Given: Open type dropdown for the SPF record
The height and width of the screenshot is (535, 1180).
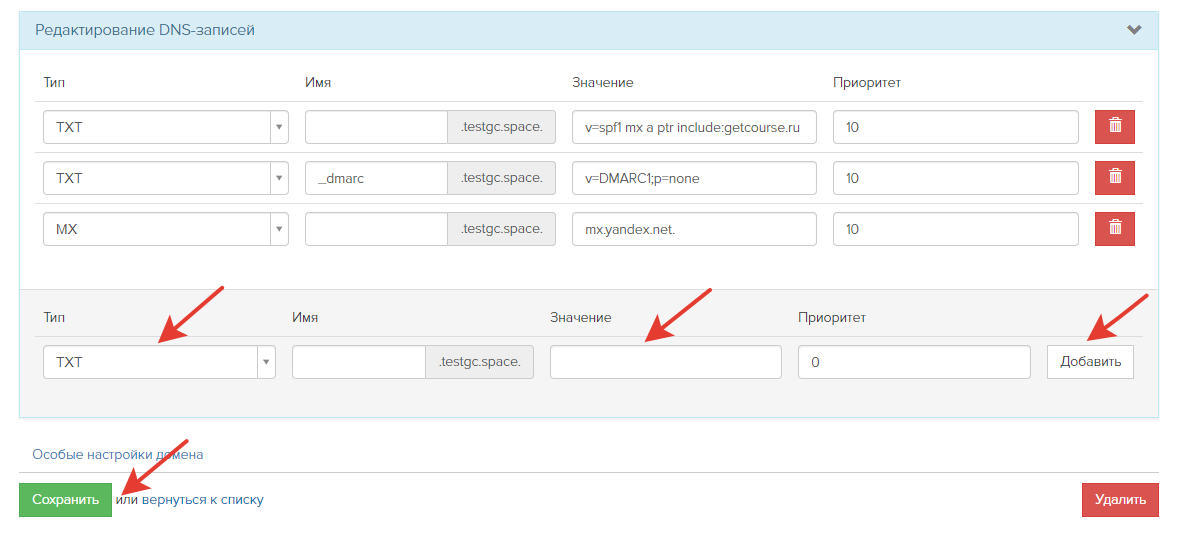Looking at the screenshot, I should pyautogui.click(x=166, y=127).
